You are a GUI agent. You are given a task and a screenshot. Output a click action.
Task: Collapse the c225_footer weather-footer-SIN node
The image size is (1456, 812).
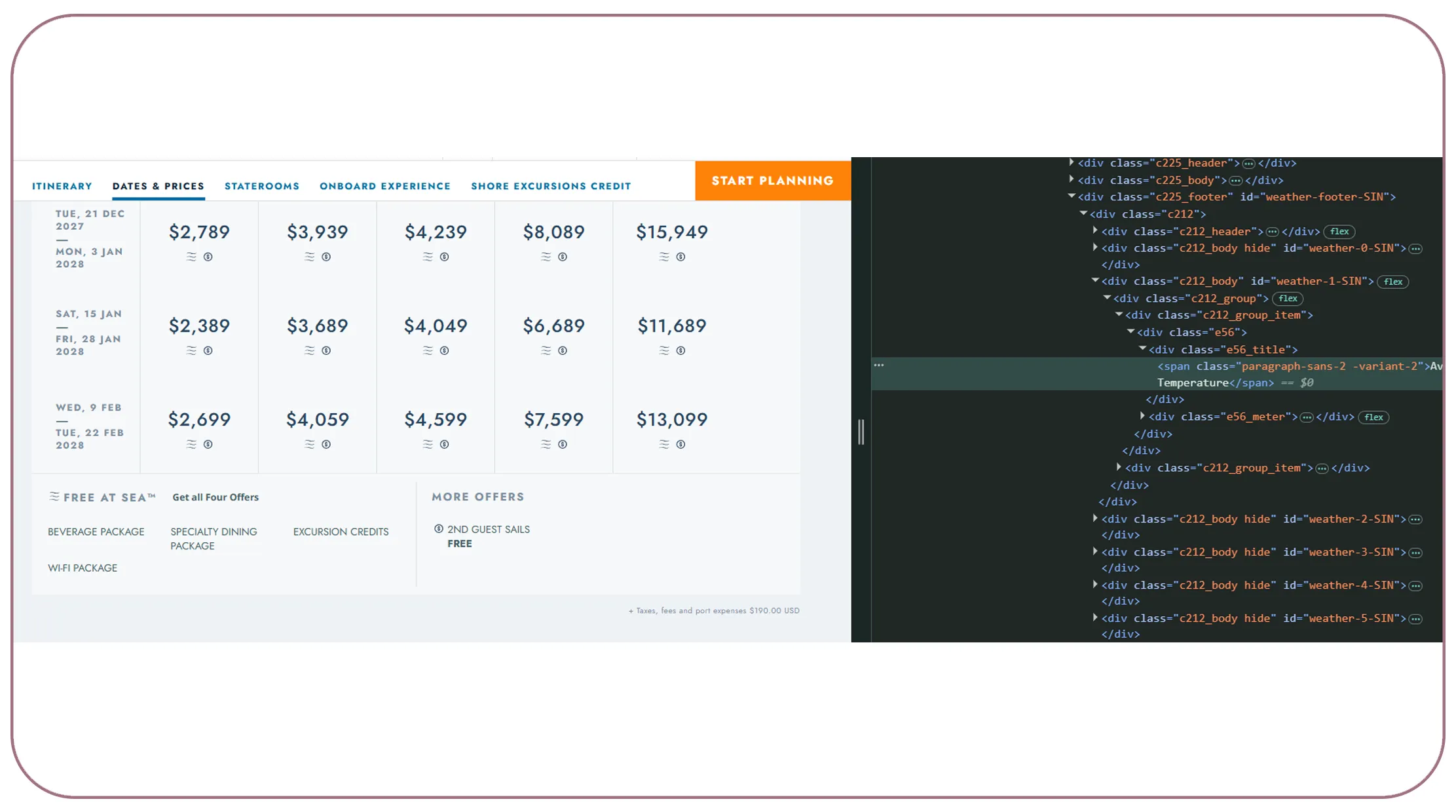pyautogui.click(x=1072, y=196)
